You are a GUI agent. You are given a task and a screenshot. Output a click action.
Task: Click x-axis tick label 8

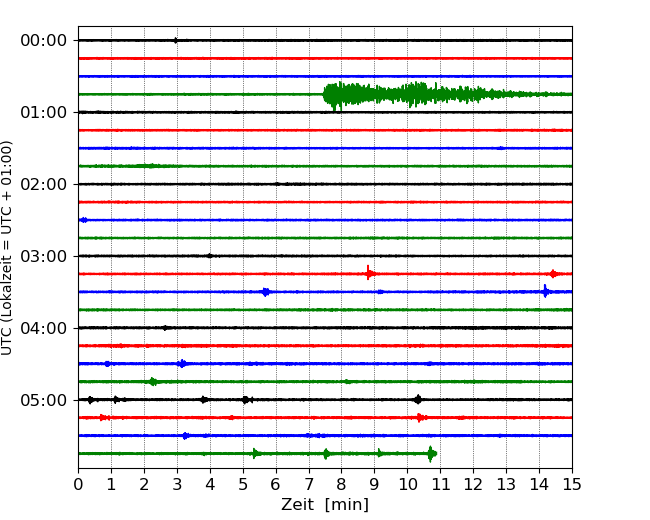[342, 484]
